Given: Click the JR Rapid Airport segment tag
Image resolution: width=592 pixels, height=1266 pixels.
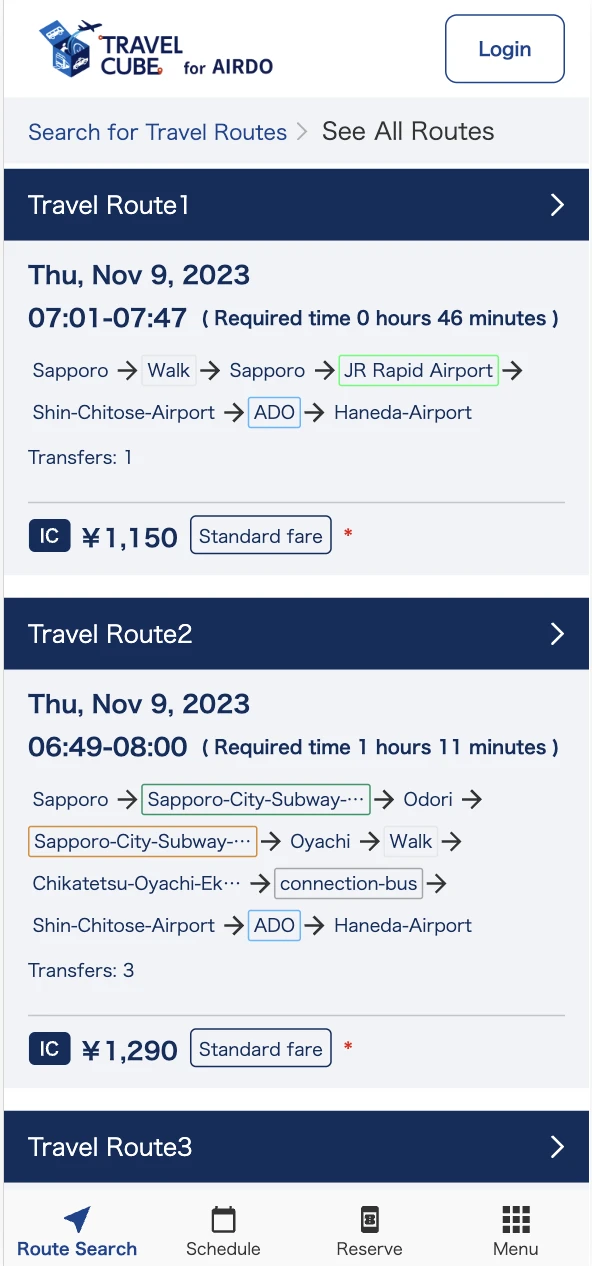Looking at the screenshot, I should click(x=418, y=370).
